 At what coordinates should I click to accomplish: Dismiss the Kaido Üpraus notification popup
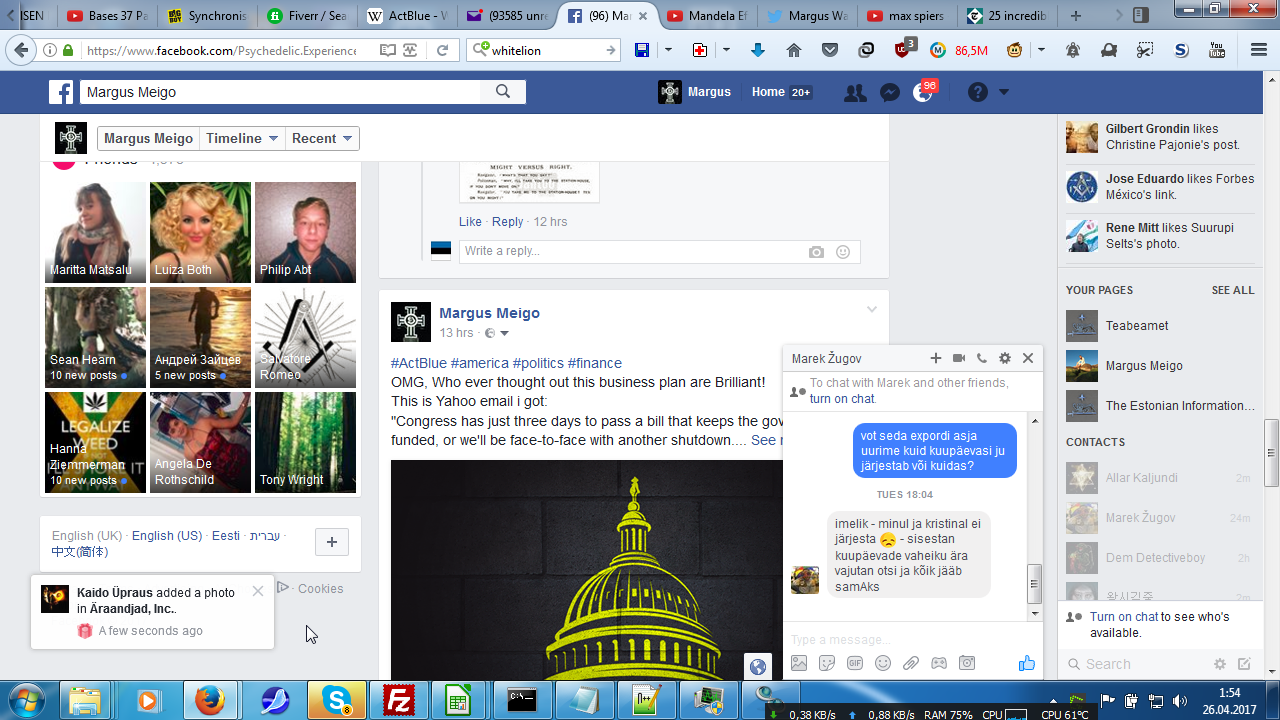pos(258,591)
